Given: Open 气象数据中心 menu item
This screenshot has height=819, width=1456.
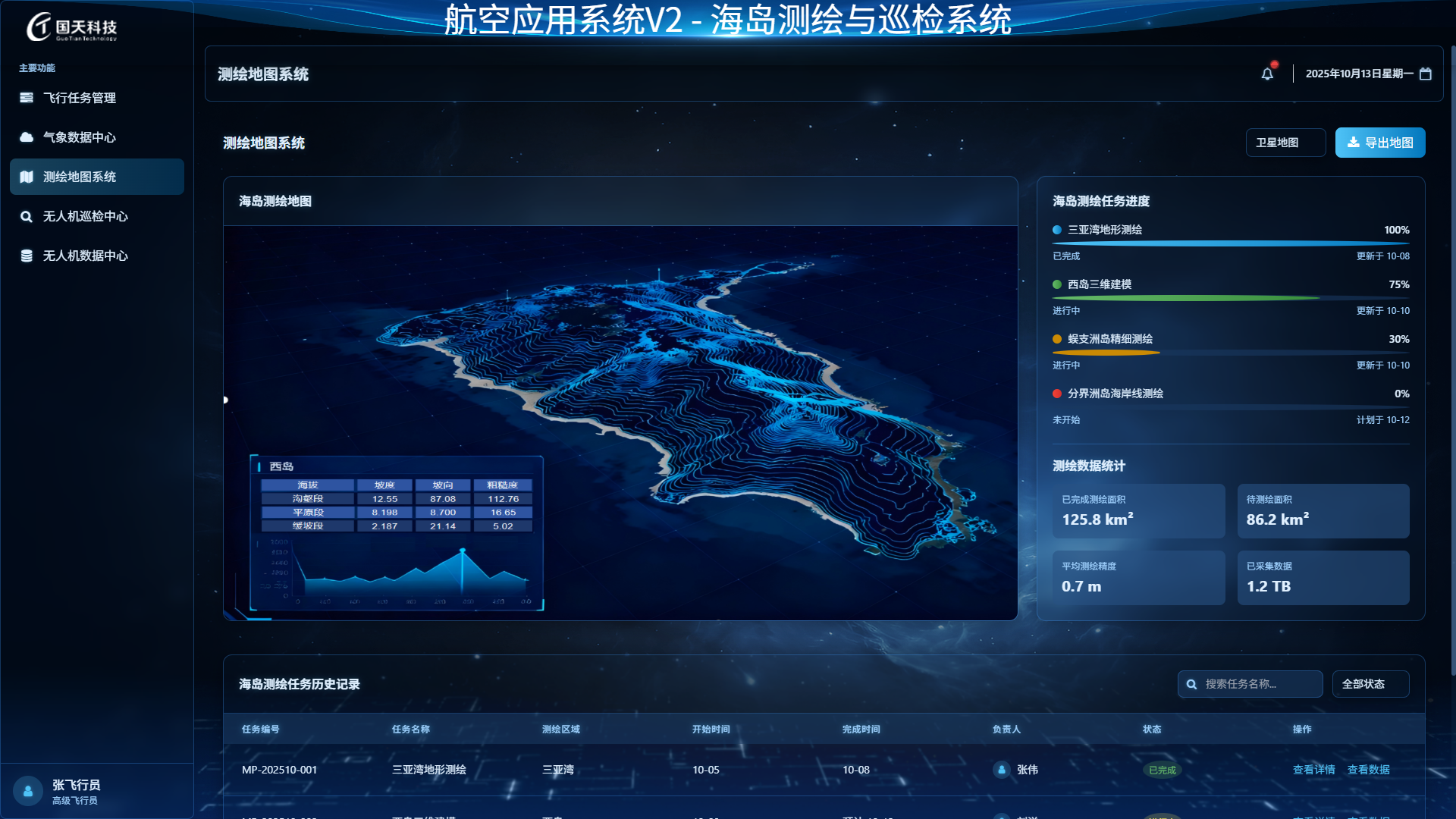Looking at the screenshot, I should click(80, 137).
